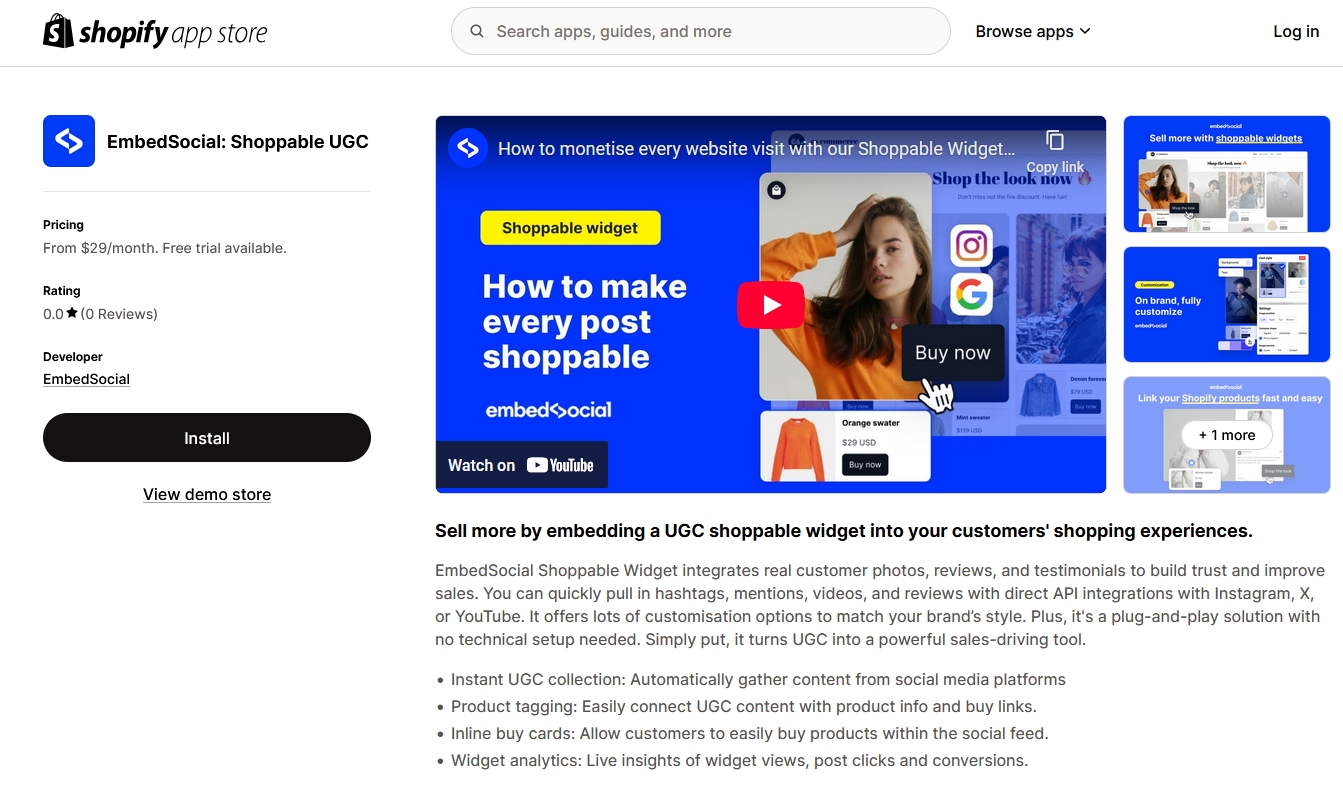This screenshot has width=1343, height=790.
Task: Play the Shoppable Widget video
Action: [770, 304]
